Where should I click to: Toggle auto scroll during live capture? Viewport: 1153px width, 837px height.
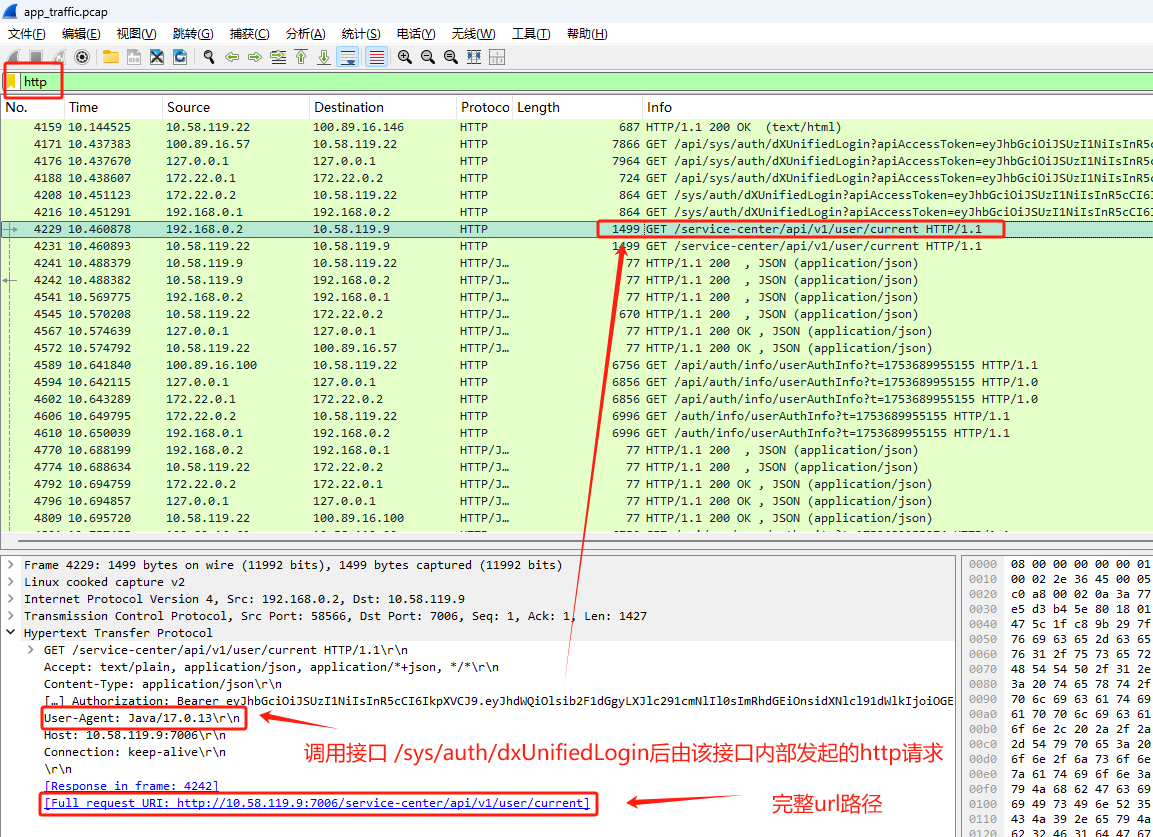click(x=348, y=57)
